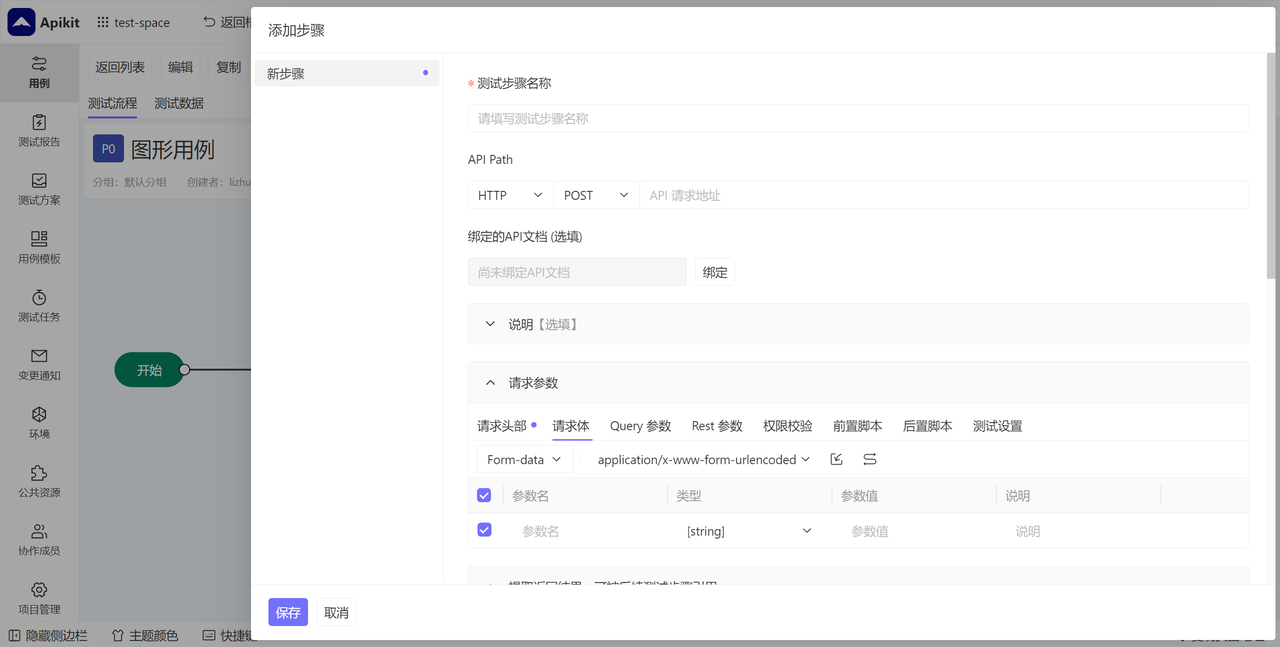Open the 用例 sidebar section
This screenshot has width=1280, height=647.
pyautogui.click(x=39, y=73)
